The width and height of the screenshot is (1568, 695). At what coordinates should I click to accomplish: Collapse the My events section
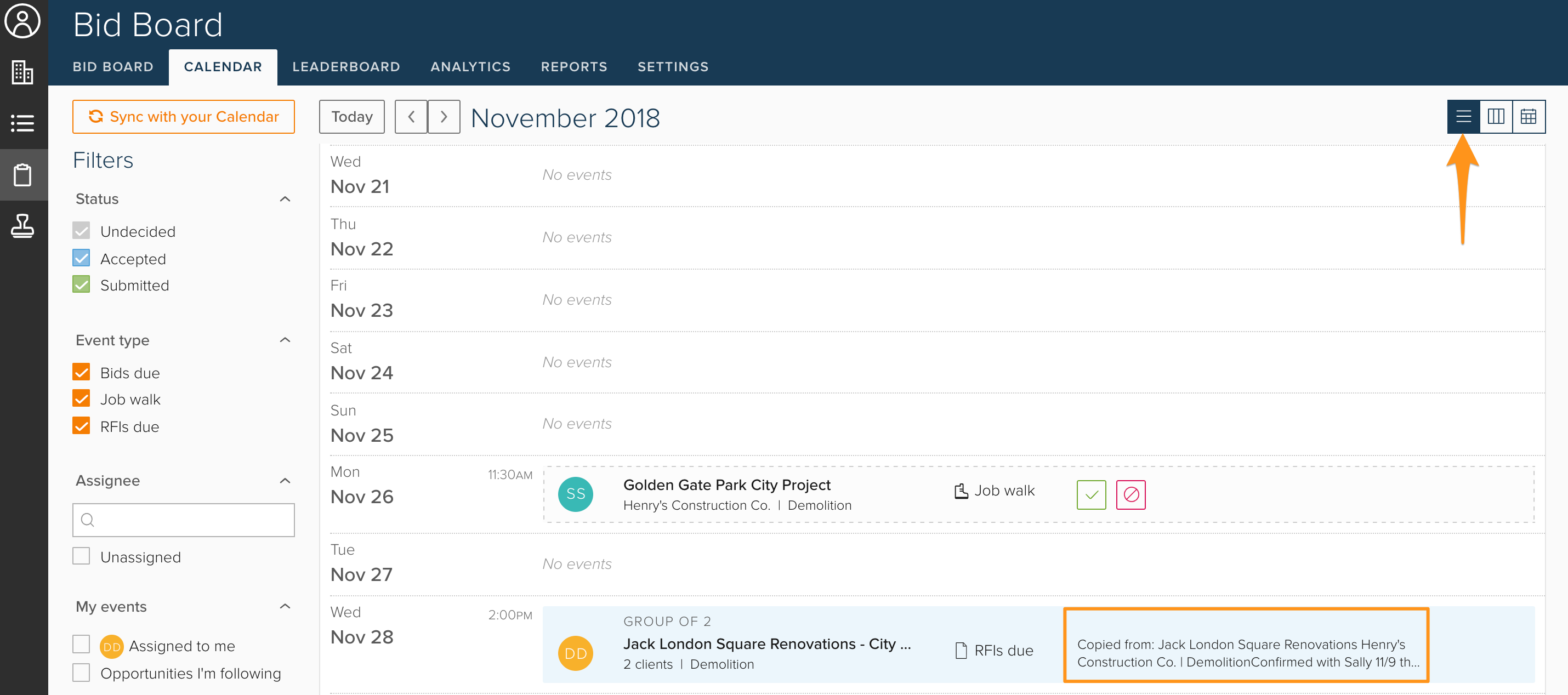(285, 606)
